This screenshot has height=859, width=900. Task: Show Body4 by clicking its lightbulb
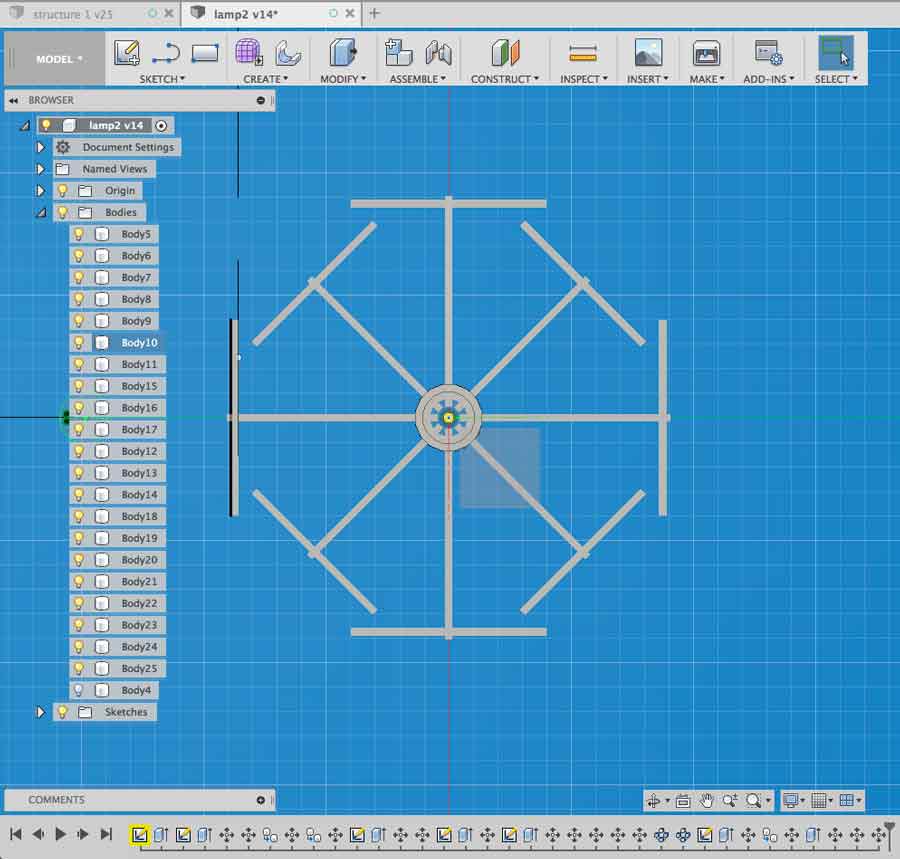coord(79,690)
